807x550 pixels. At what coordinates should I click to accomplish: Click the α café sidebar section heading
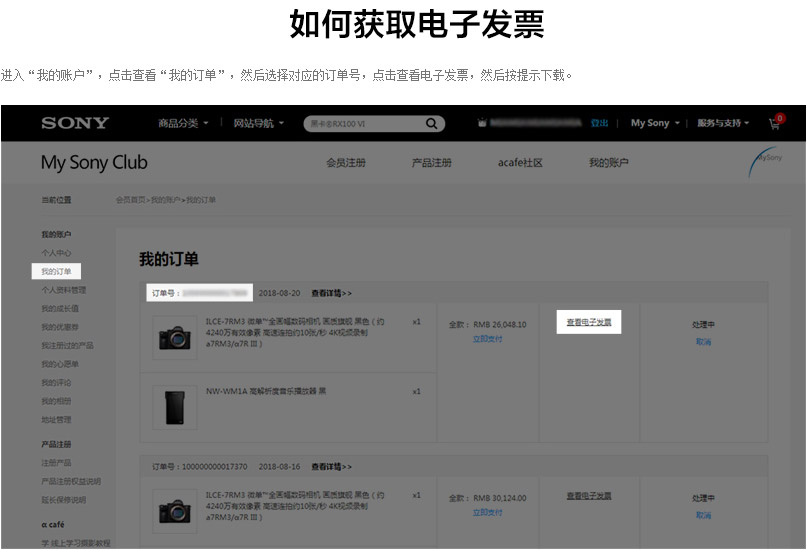click(x=53, y=524)
